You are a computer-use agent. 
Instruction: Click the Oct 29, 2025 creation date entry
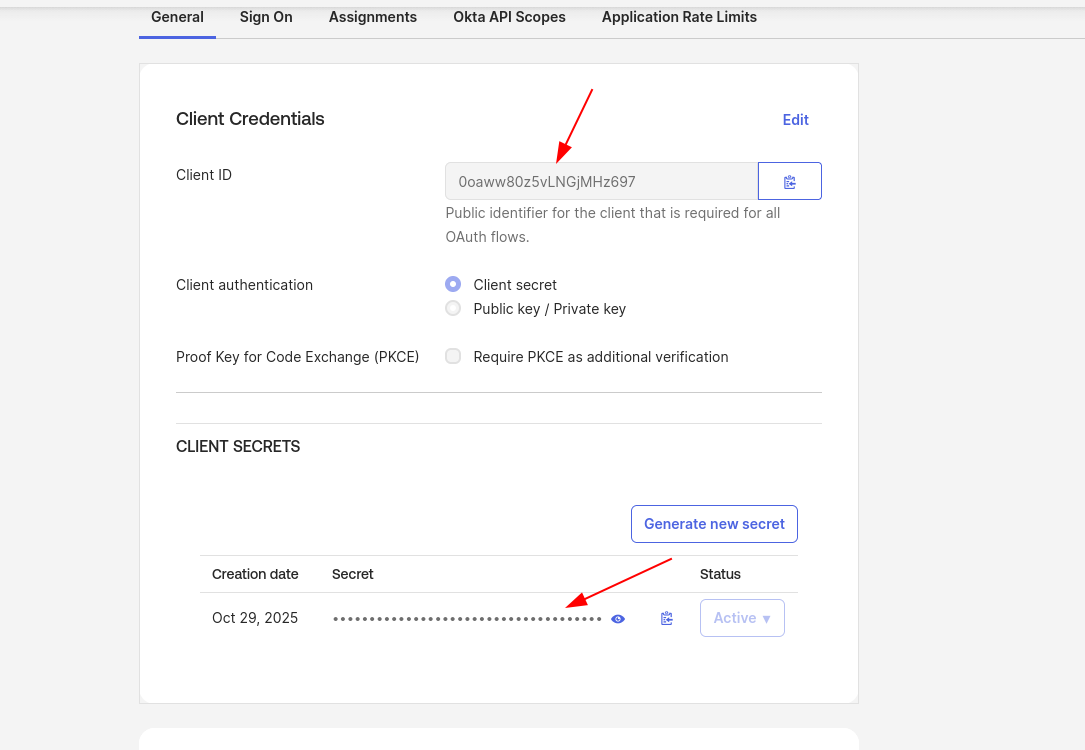tap(255, 618)
